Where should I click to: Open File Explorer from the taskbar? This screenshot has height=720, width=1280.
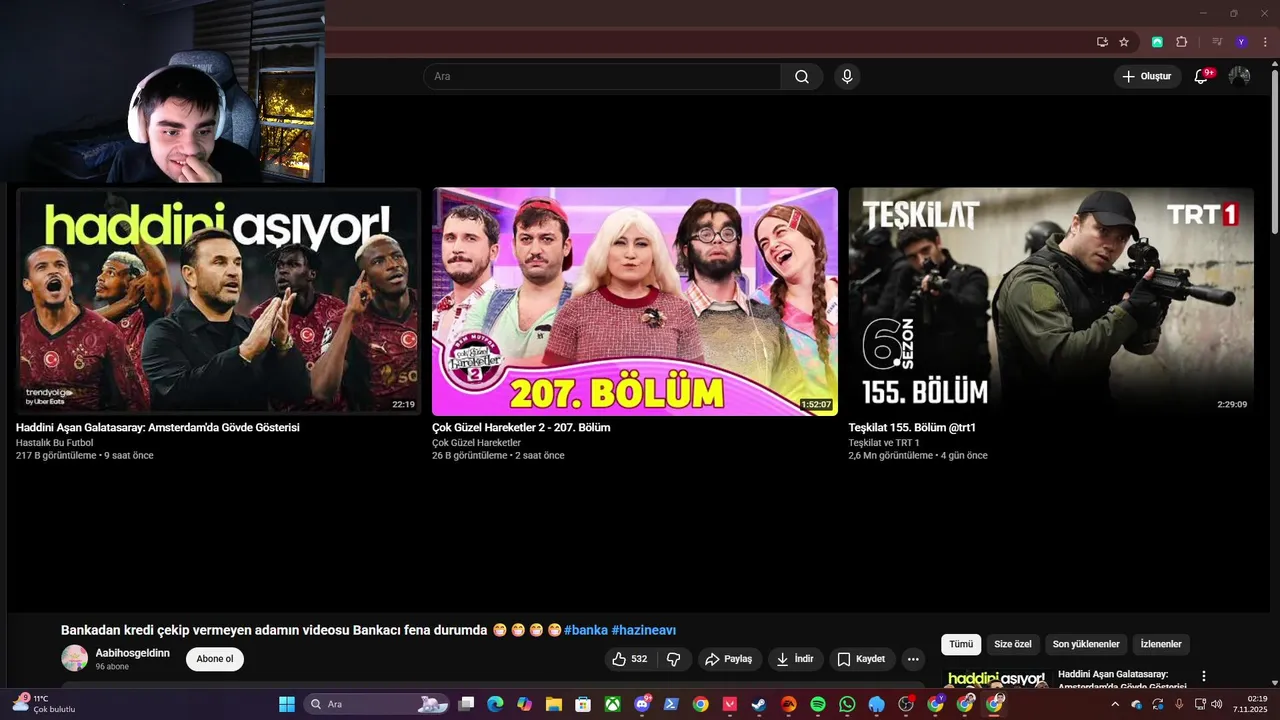click(x=553, y=704)
